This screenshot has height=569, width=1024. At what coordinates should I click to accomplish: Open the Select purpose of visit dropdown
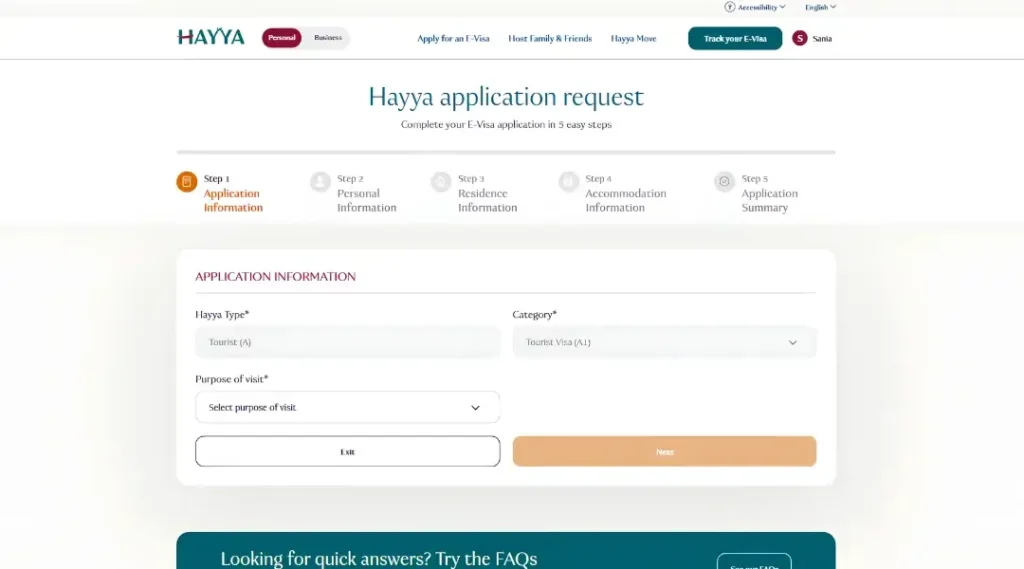point(347,407)
